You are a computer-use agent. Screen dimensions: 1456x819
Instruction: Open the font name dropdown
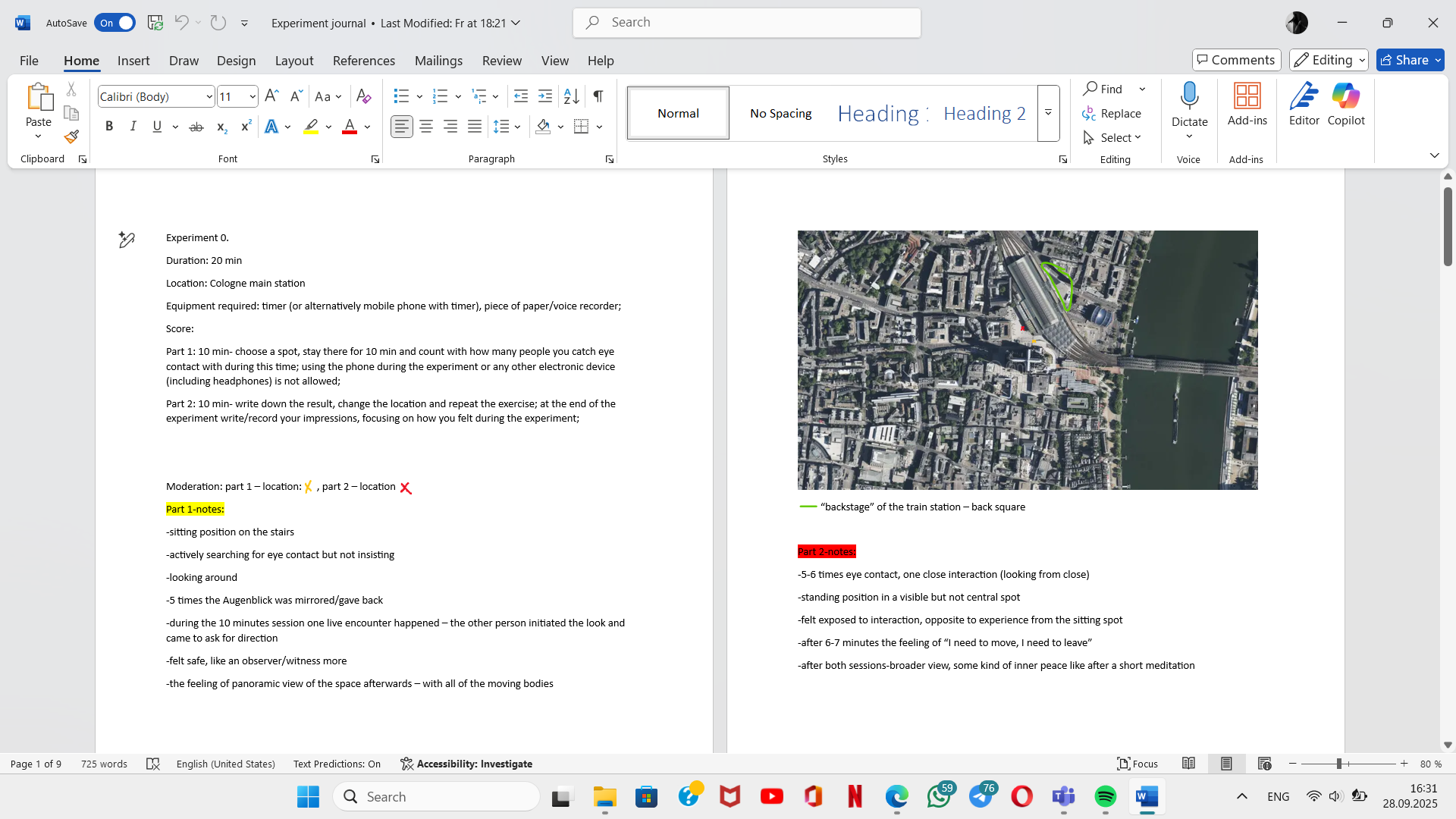click(x=209, y=97)
